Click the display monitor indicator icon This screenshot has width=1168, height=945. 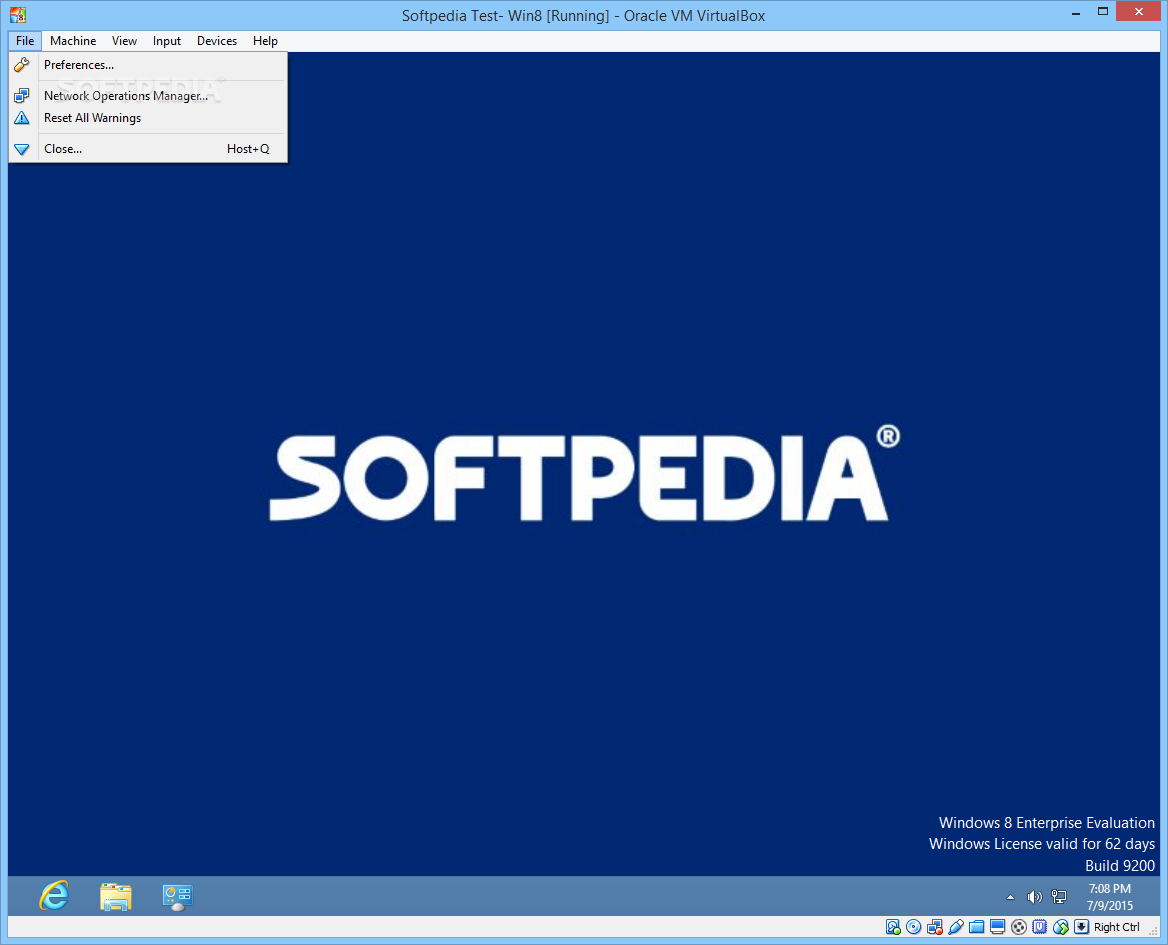(x=997, y=927)
